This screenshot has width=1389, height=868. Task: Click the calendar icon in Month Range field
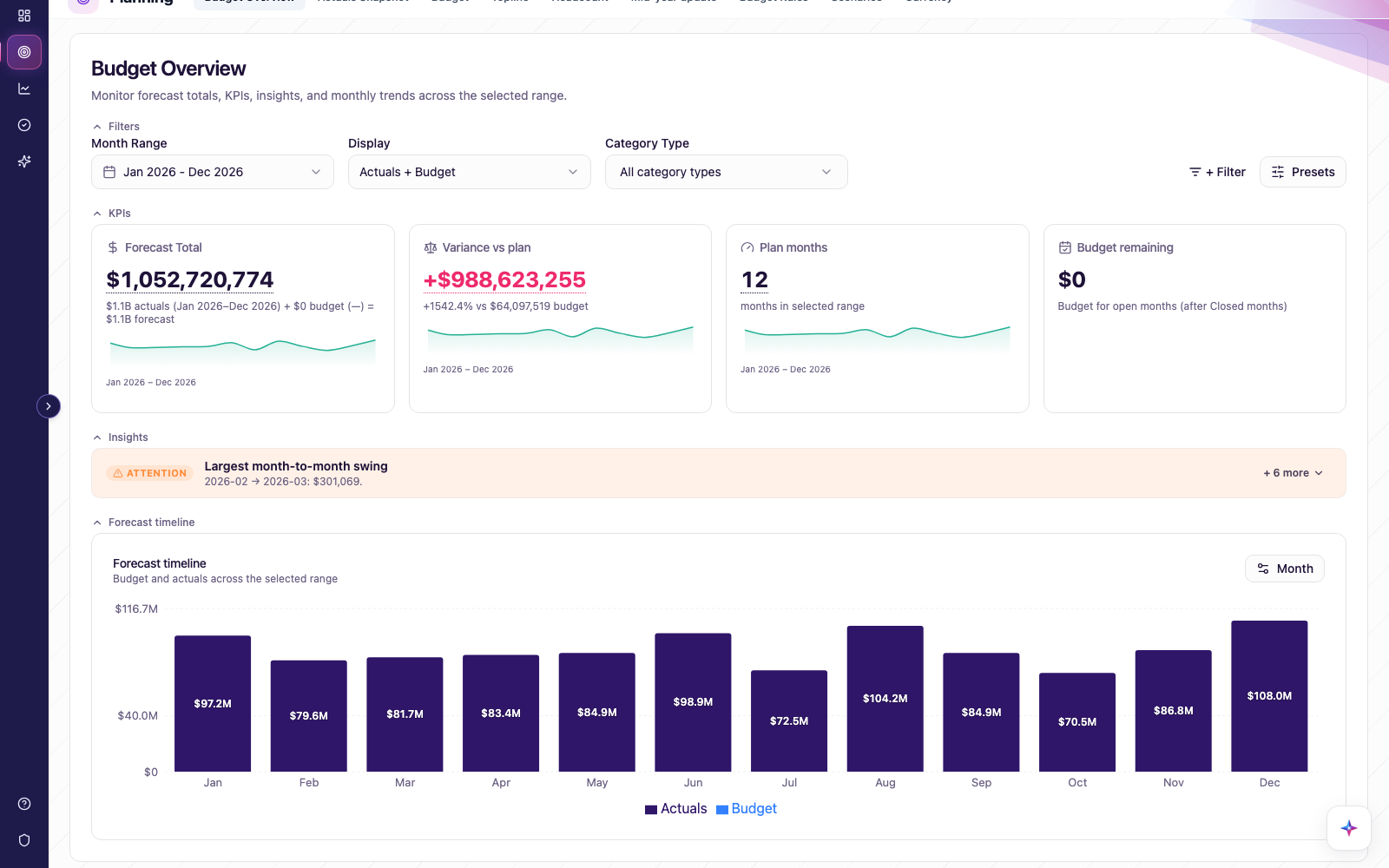pyautogui.click(x=109, y=172)
